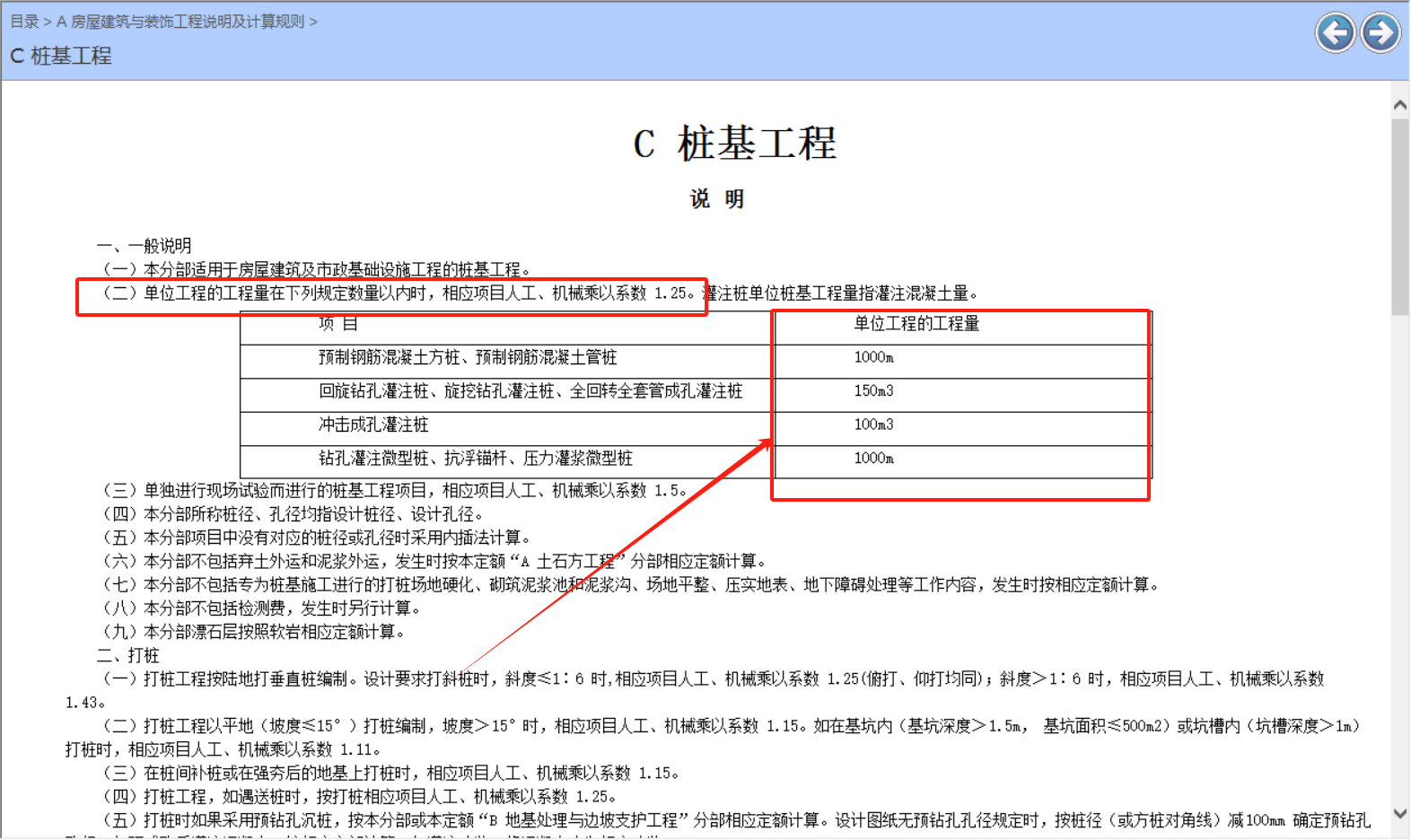Open the 目录 breadcrumb link
This screenshot has height=840, width=1411.
pos(24,22)
